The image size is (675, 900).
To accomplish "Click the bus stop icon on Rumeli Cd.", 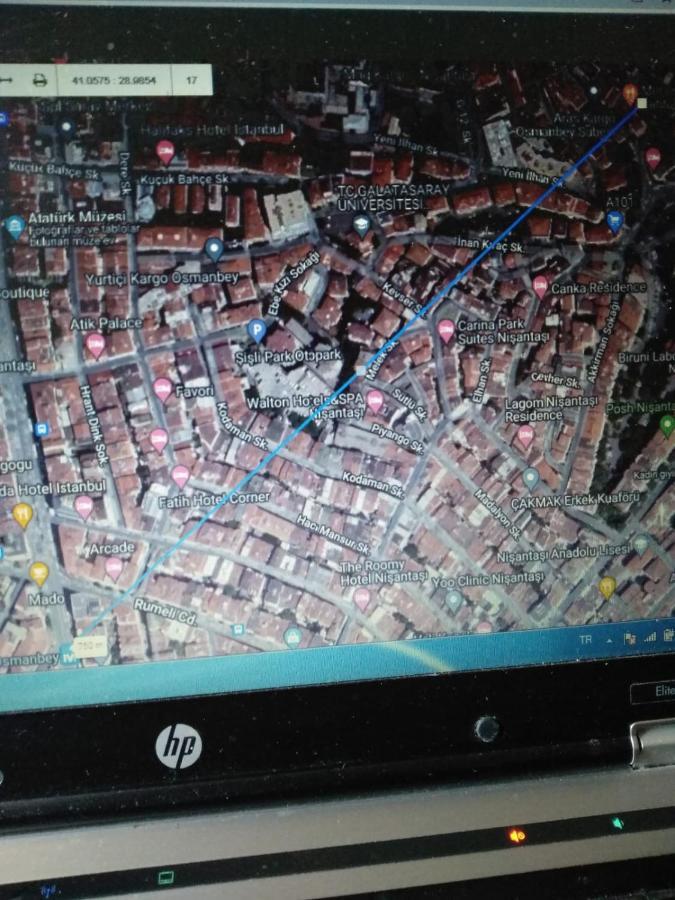I will (238, 630).
